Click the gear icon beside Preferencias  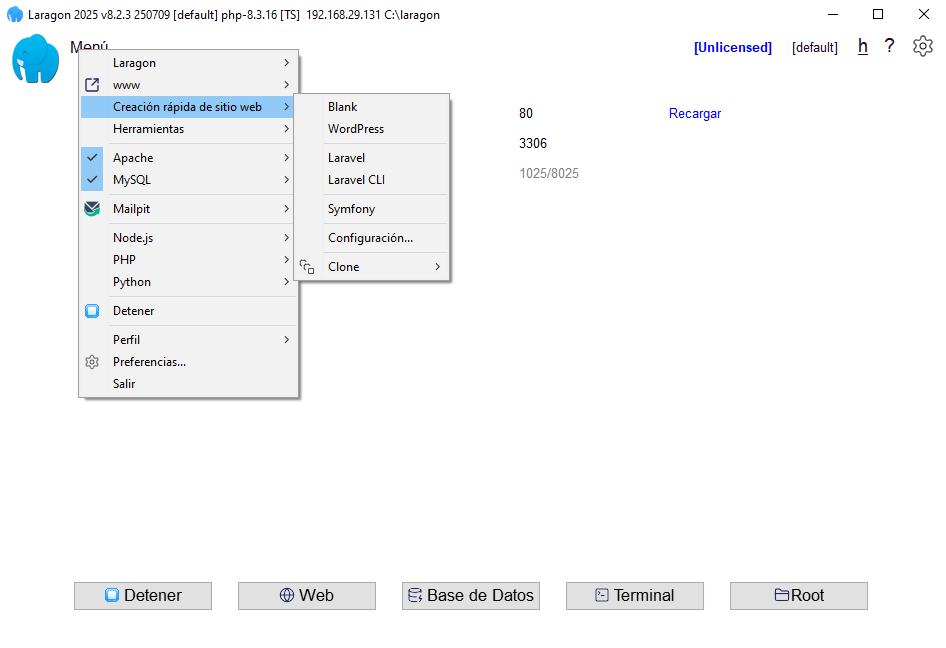[92, 362]
